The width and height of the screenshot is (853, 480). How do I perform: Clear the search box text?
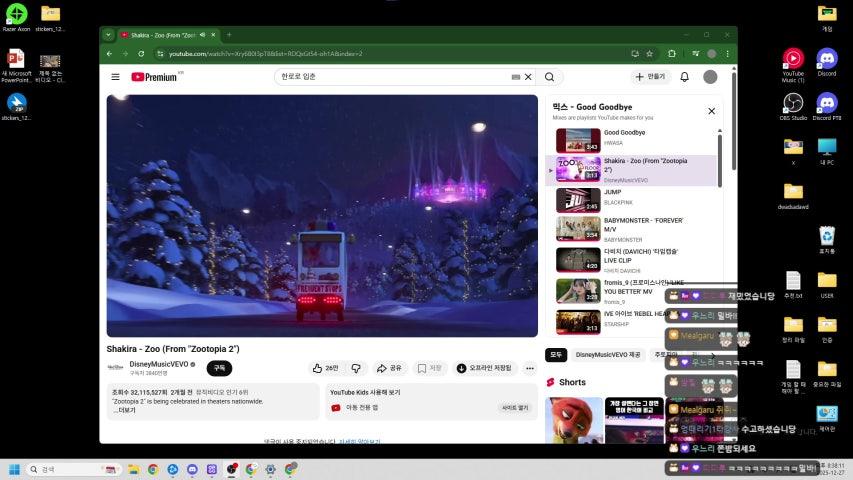pyautogui.click(x=528, y=77)
